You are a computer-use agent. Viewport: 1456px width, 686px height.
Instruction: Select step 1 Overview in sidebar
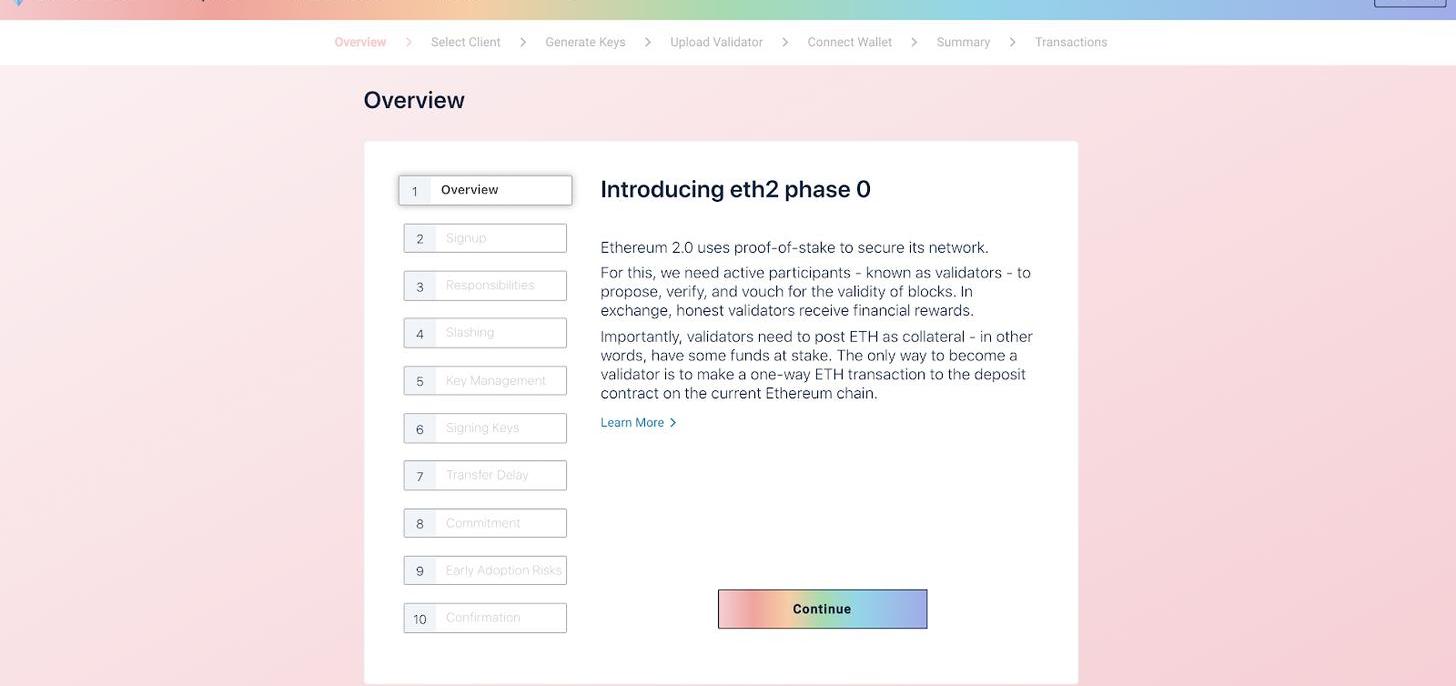click(x=485, y=190)
